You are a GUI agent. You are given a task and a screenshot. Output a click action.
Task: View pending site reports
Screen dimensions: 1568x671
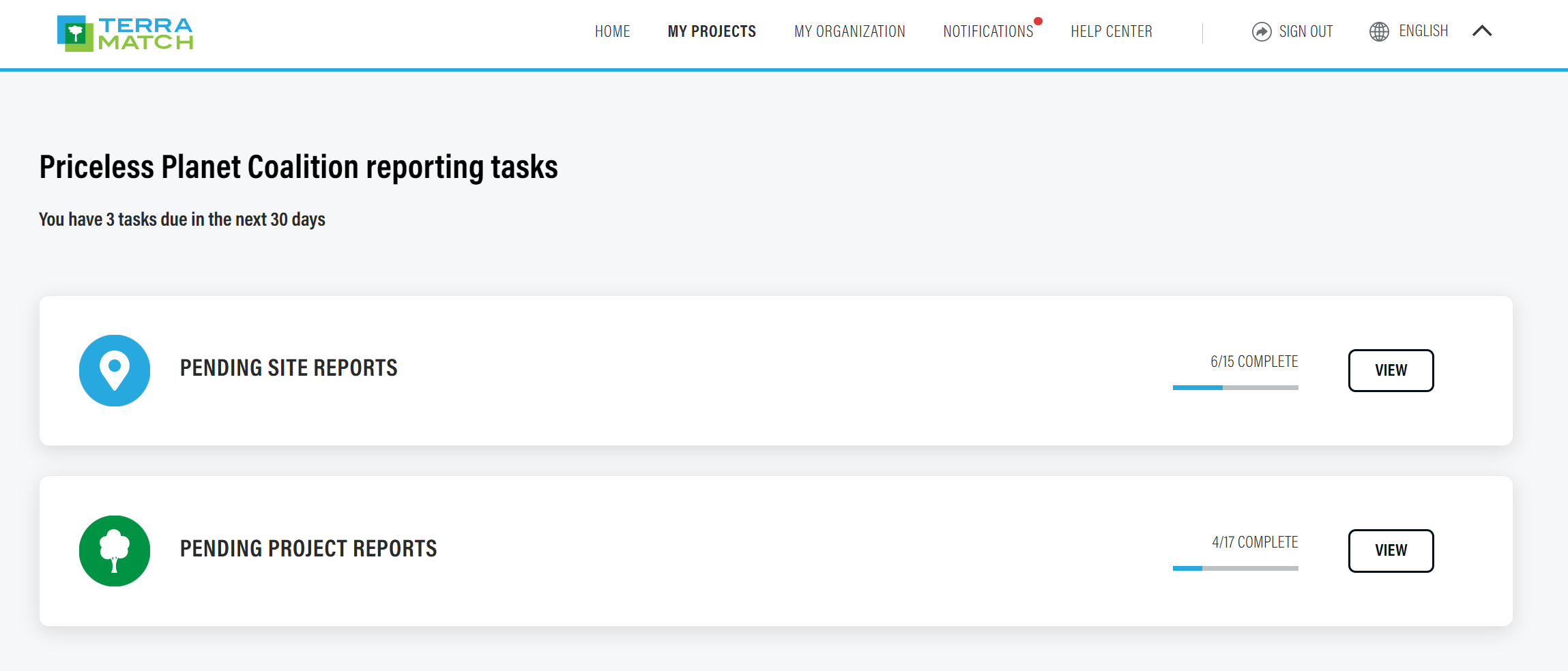click(1391, 370)
